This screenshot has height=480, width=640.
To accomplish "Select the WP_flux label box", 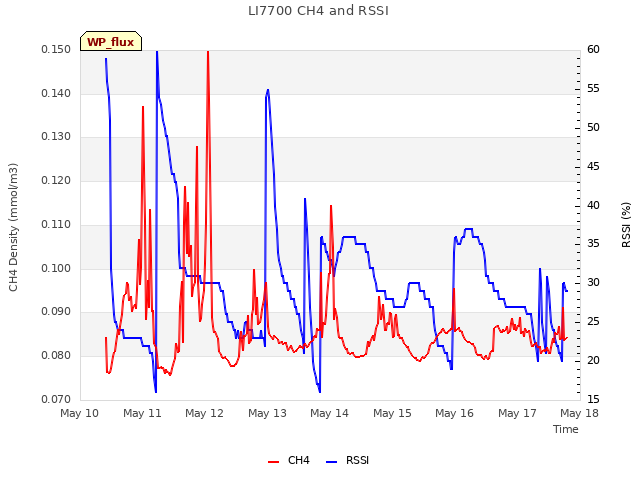I will click(111, 41).
